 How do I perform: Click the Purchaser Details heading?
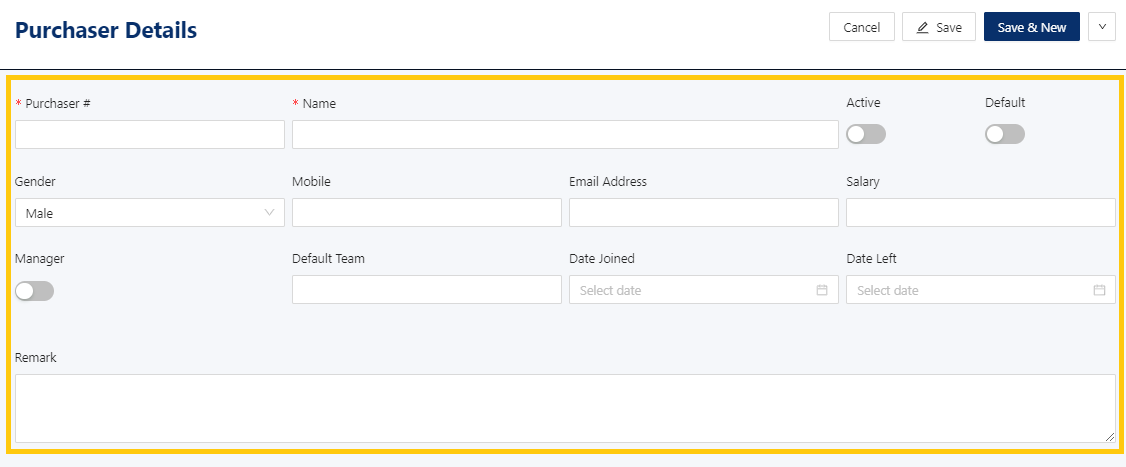106,30
